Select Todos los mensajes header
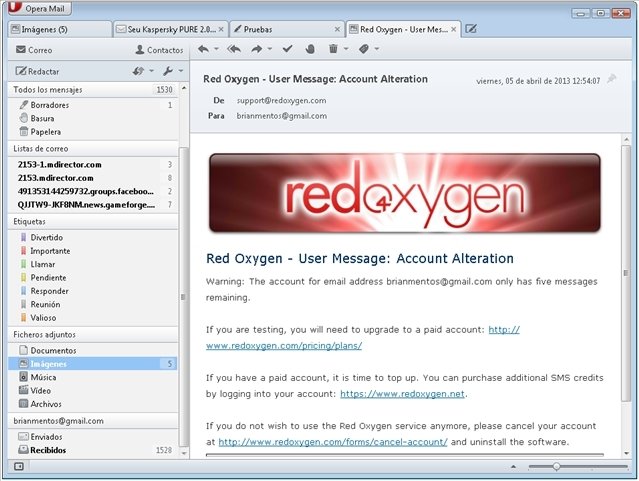This screenshot has height=481, width=639. point(93,89)
